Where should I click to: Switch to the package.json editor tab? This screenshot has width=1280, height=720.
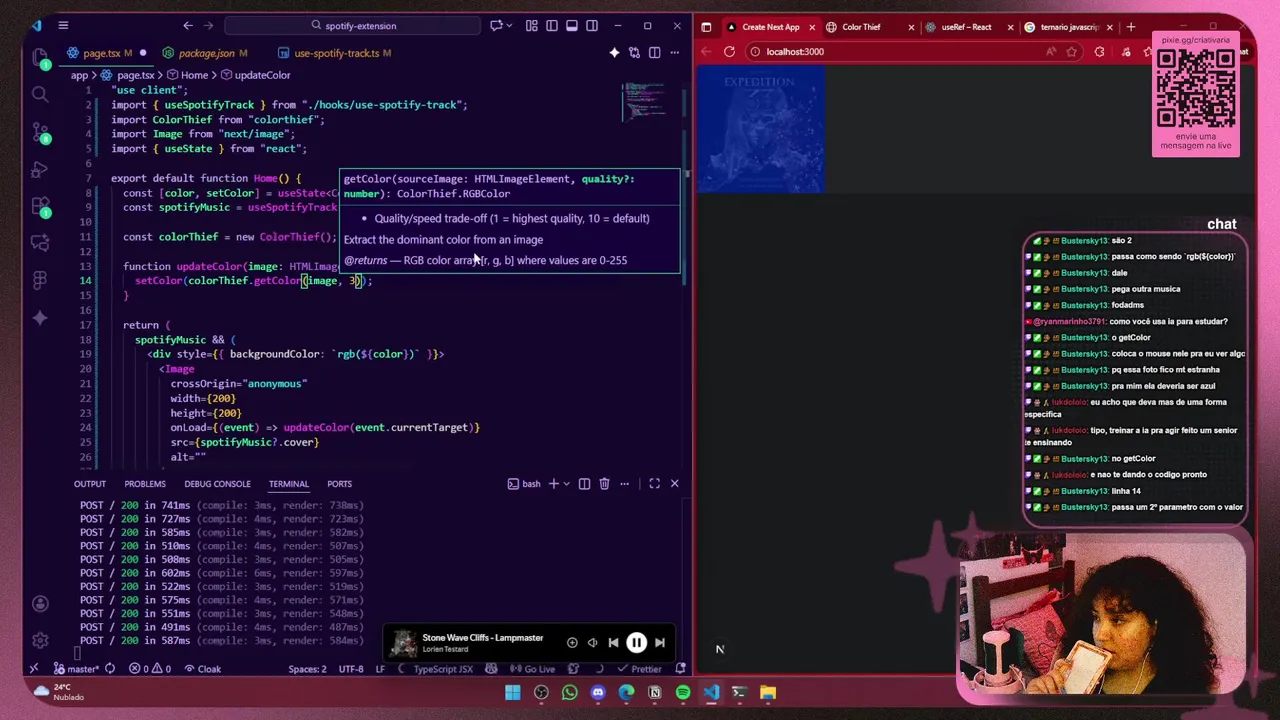coord(206,53)
